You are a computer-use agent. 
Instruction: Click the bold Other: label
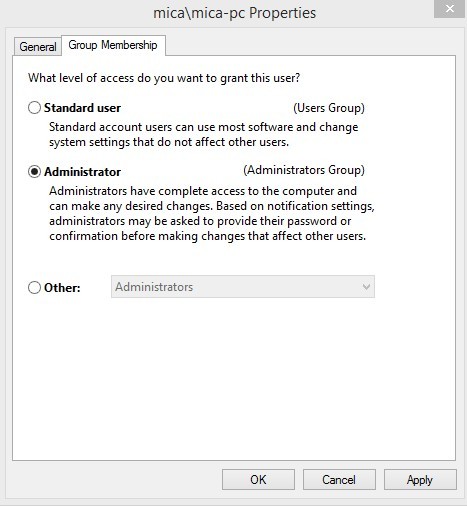click(62, 288)
